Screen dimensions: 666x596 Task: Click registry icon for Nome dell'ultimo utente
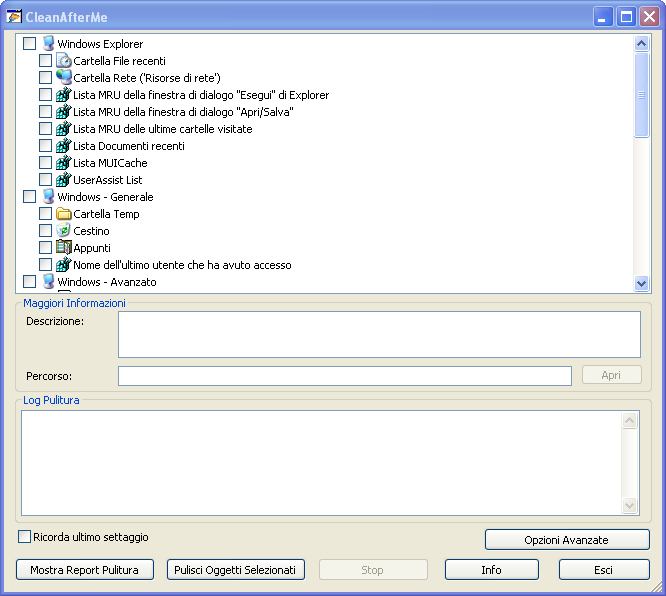tap(64, 264)
